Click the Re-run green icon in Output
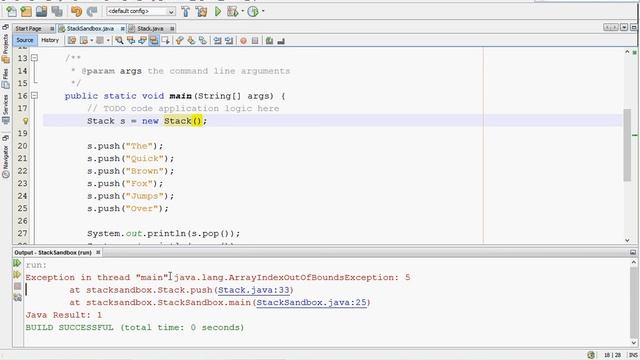 click(17, 263)
